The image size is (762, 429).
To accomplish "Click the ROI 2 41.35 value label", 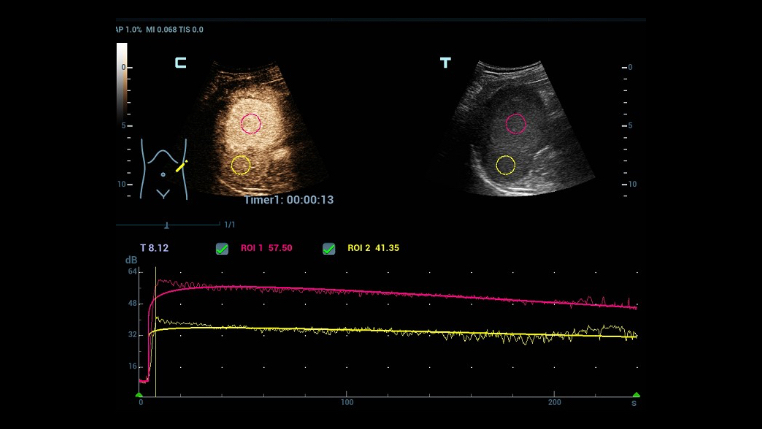I will point(373,248).
